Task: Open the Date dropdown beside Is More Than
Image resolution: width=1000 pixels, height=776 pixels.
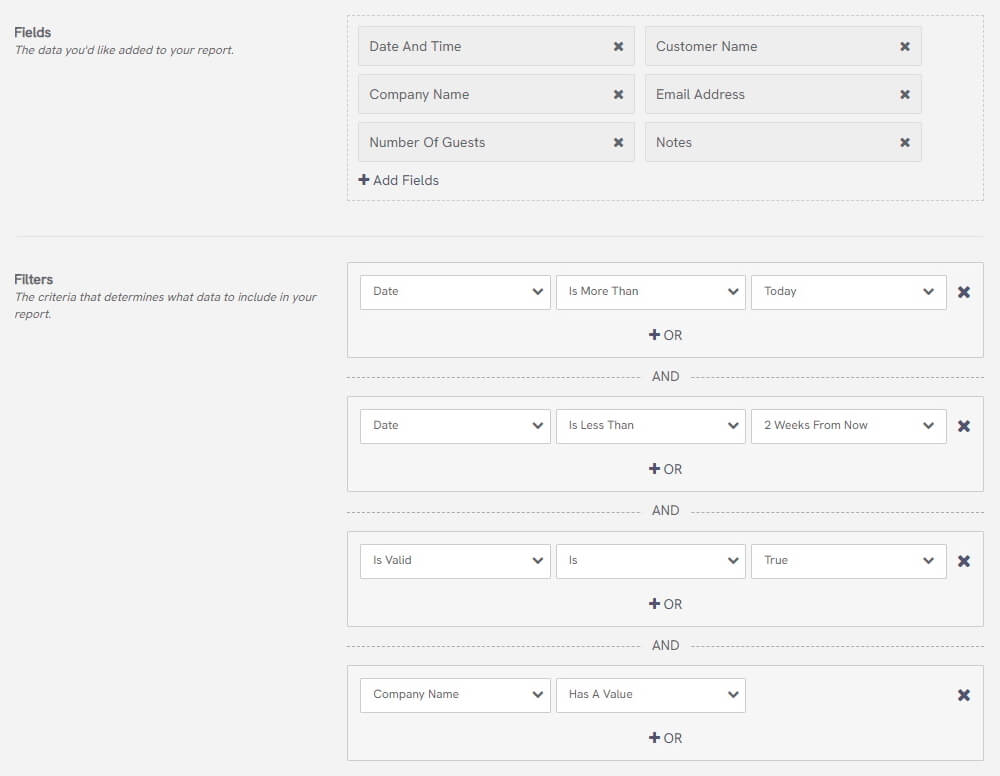Action: (455, 292)
